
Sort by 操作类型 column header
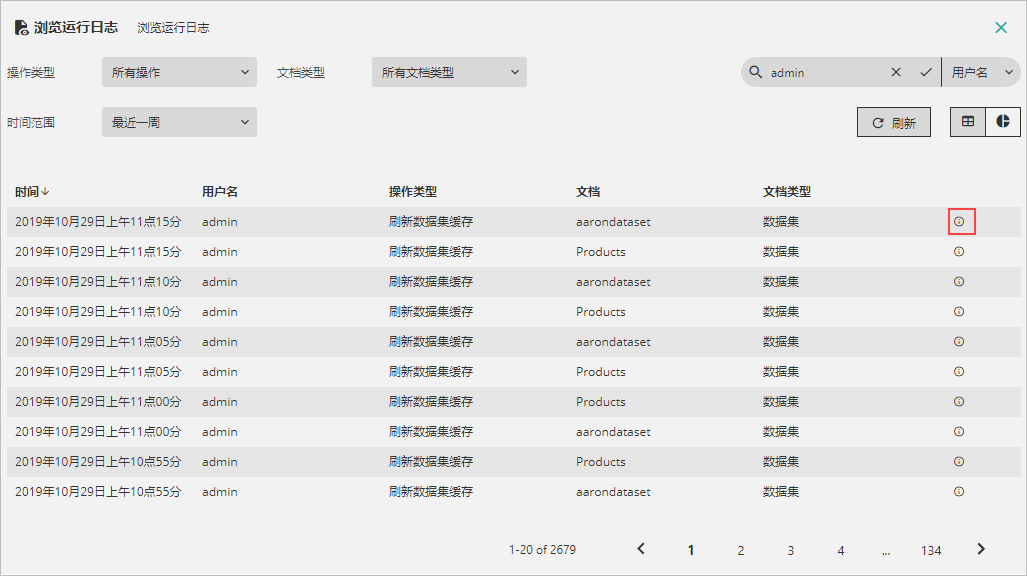413,192
